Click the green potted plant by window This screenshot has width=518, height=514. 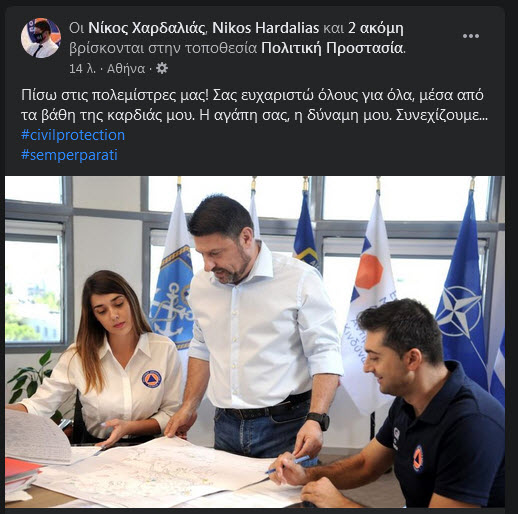pyautogui.click(x=33, y=377)
